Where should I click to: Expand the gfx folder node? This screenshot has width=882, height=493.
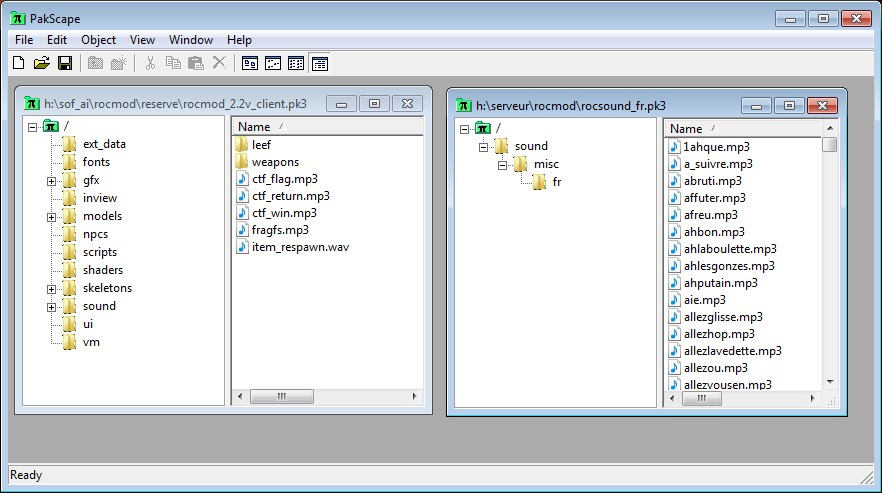[x=51, y=180]
